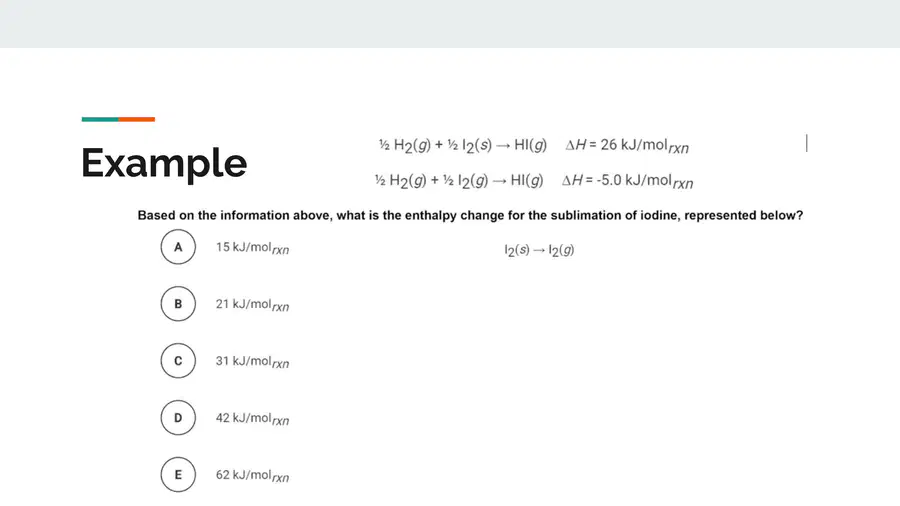The image size is (900, 506).
Task: Click the orange segment of accent line
Action: click(x=137, y=119)
